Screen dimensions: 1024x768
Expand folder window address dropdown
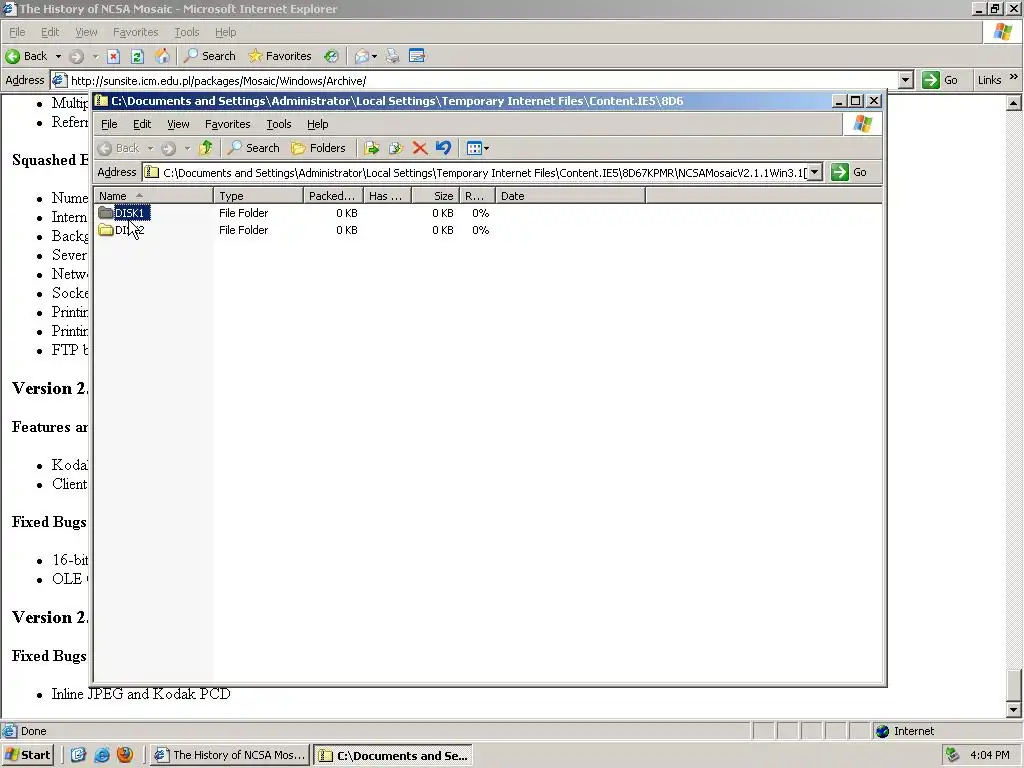pyautogui.click(x=814, y=172)
